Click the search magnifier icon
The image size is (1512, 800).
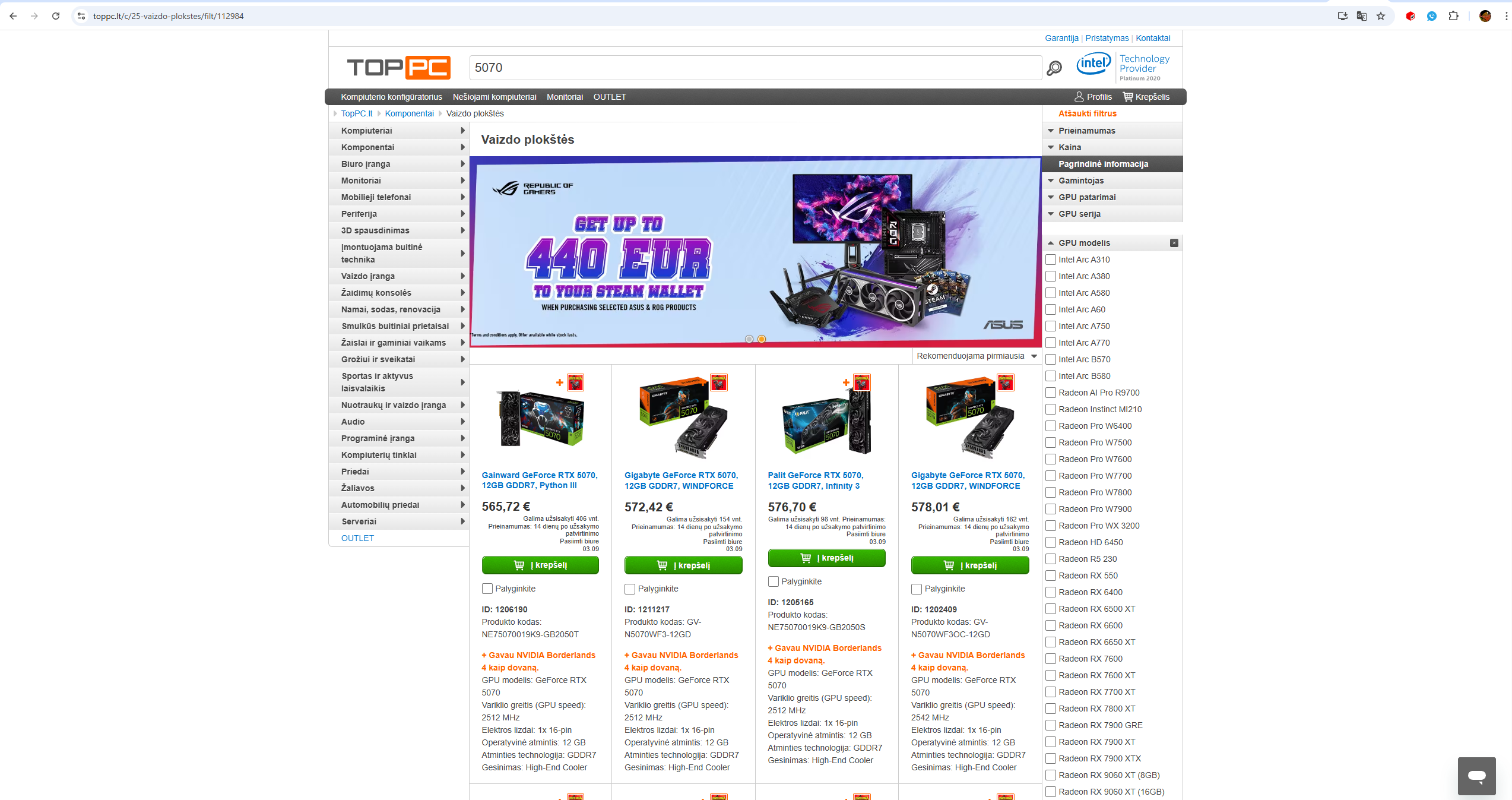click(1054, 68)
